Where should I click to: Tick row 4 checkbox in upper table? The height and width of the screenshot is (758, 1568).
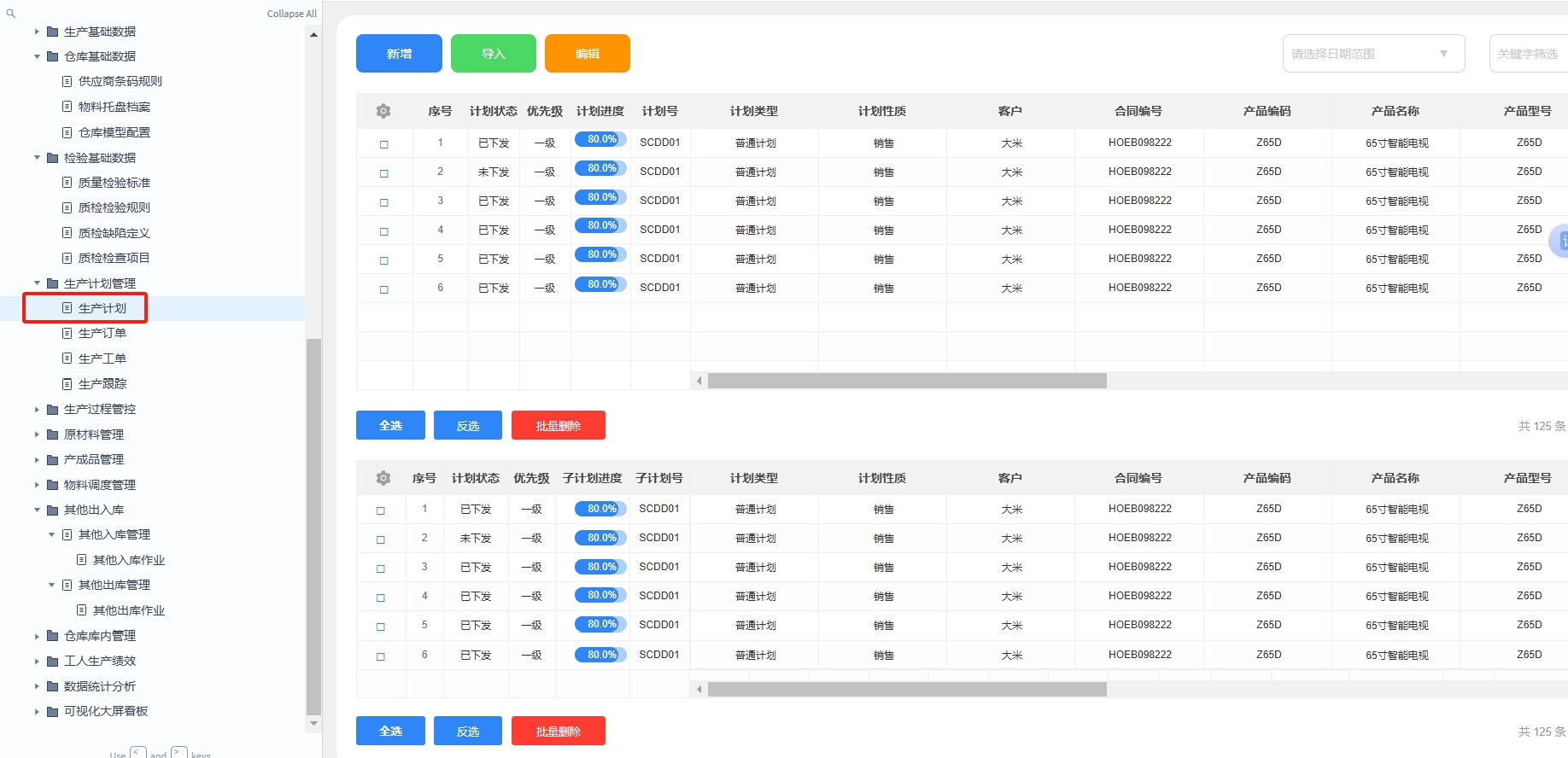pos(384,231)
